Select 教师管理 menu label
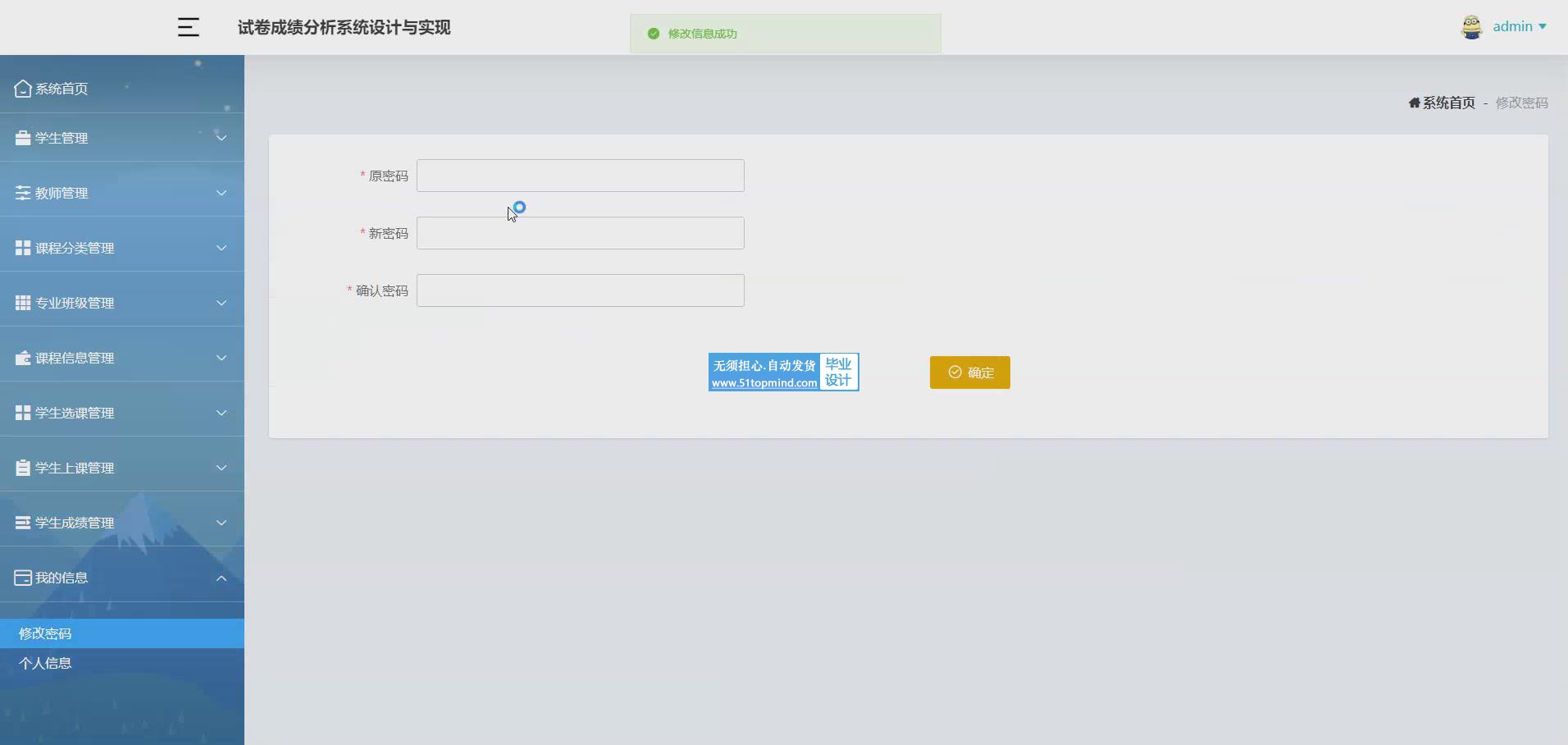Image resolution: width=1568 pixels, height=745 pixels. coord(62,193)
